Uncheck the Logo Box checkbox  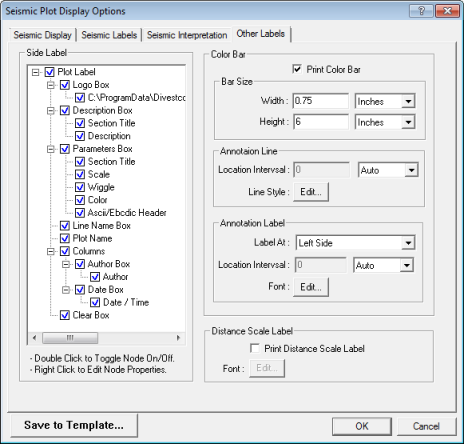point(65,85)
